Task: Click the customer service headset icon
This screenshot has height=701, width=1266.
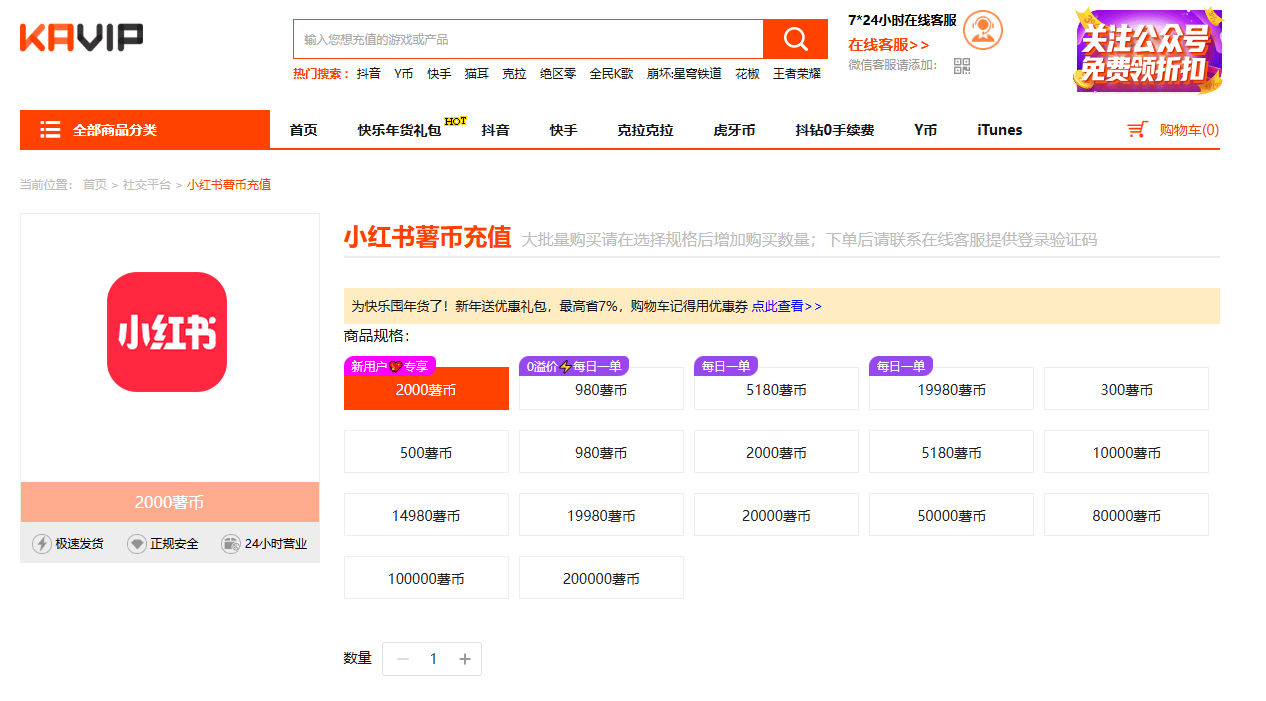Action: [x=982, y=30]
